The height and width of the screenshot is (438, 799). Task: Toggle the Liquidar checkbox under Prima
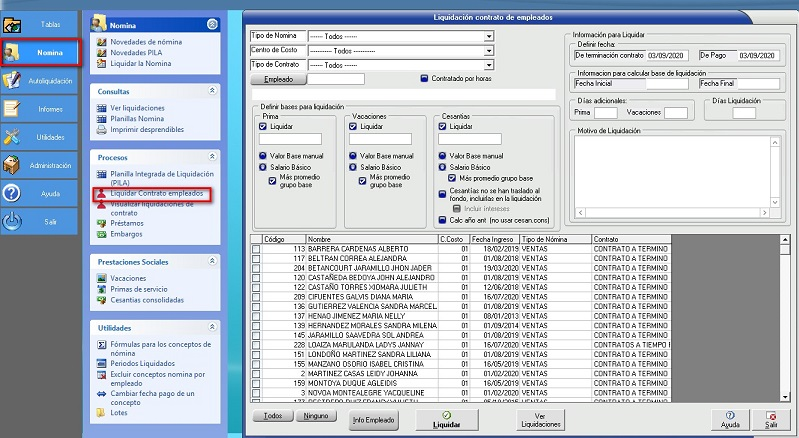(263, 127)
